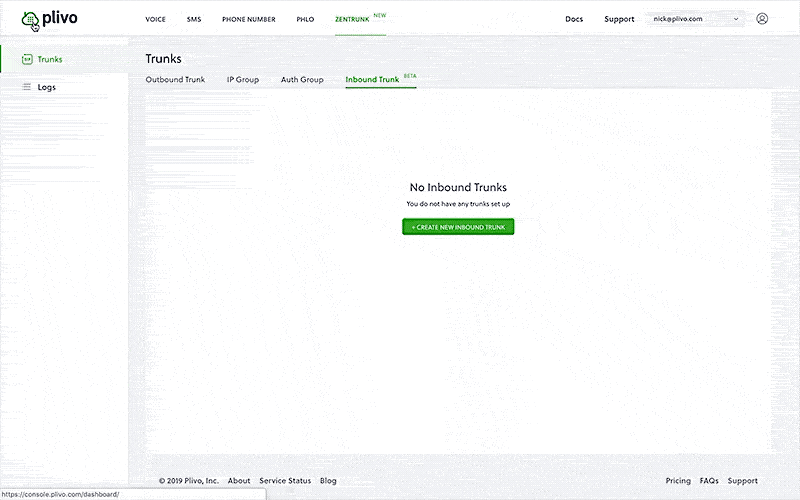Select the Inbound Trunk tab
Screen dimensions: 800x500
tap(372, 79)
